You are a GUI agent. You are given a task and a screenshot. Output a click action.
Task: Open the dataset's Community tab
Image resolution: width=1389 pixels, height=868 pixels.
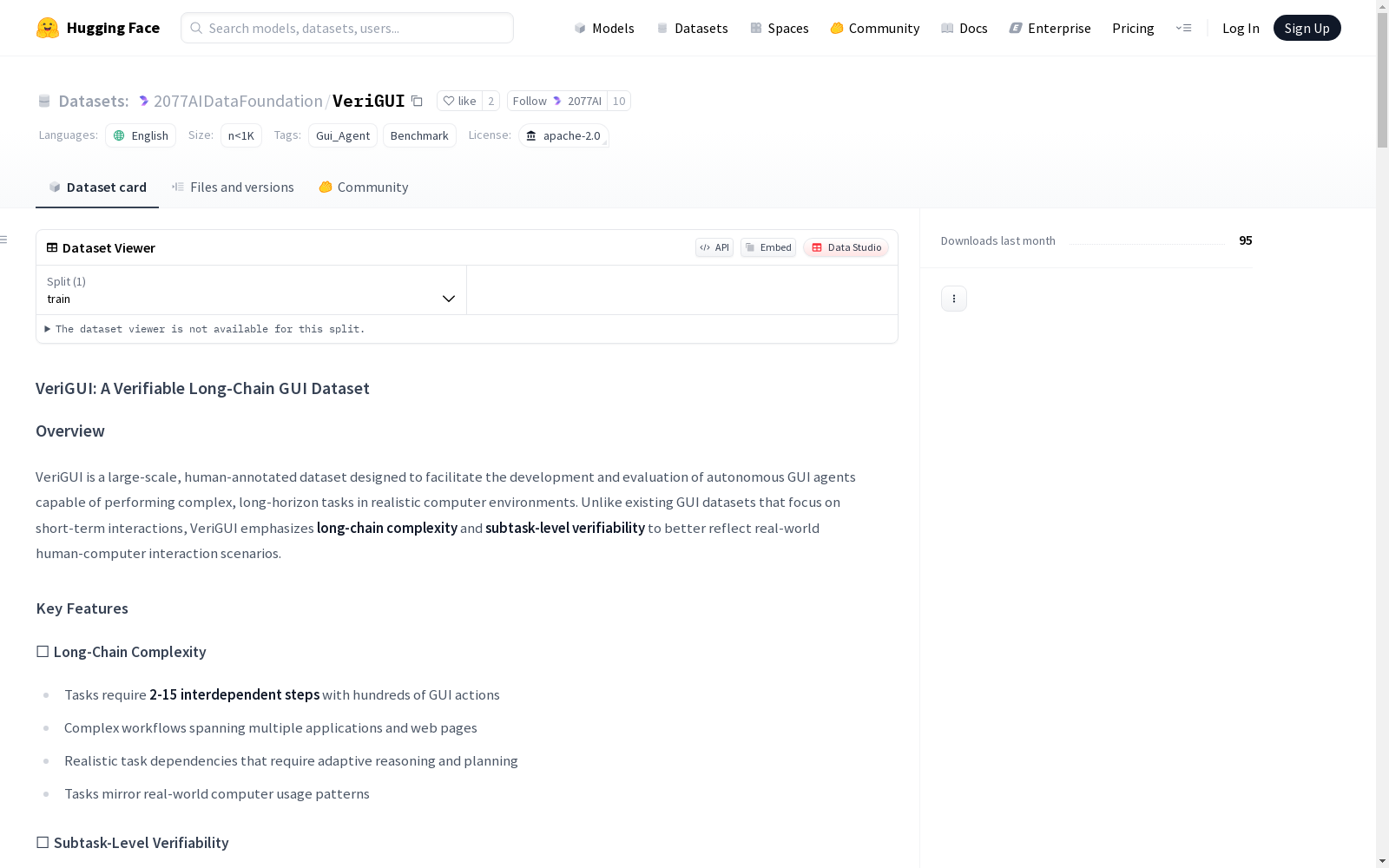pos(364,187)
